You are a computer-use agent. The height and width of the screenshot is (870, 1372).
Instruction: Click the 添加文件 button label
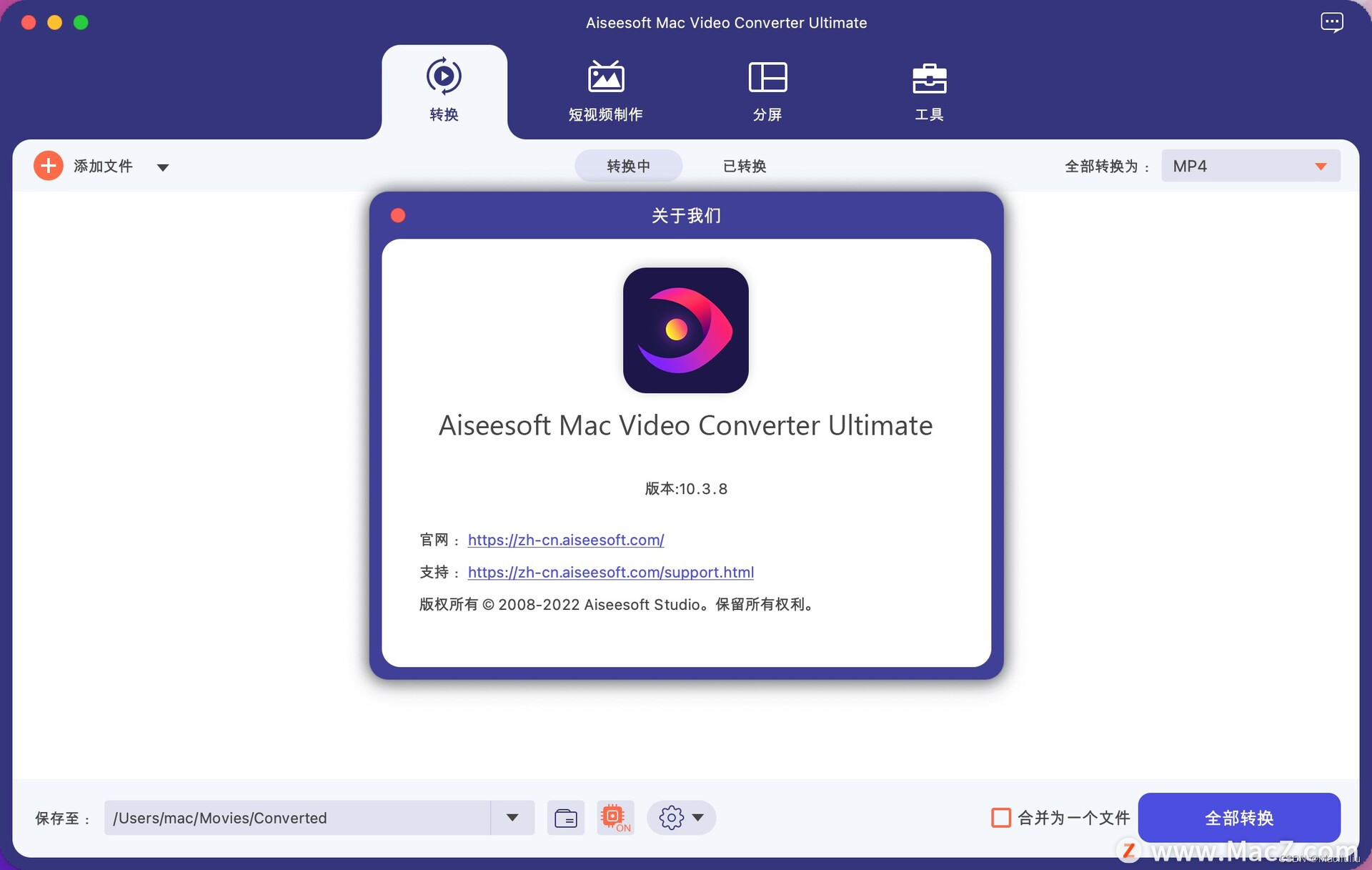[103, 166]
